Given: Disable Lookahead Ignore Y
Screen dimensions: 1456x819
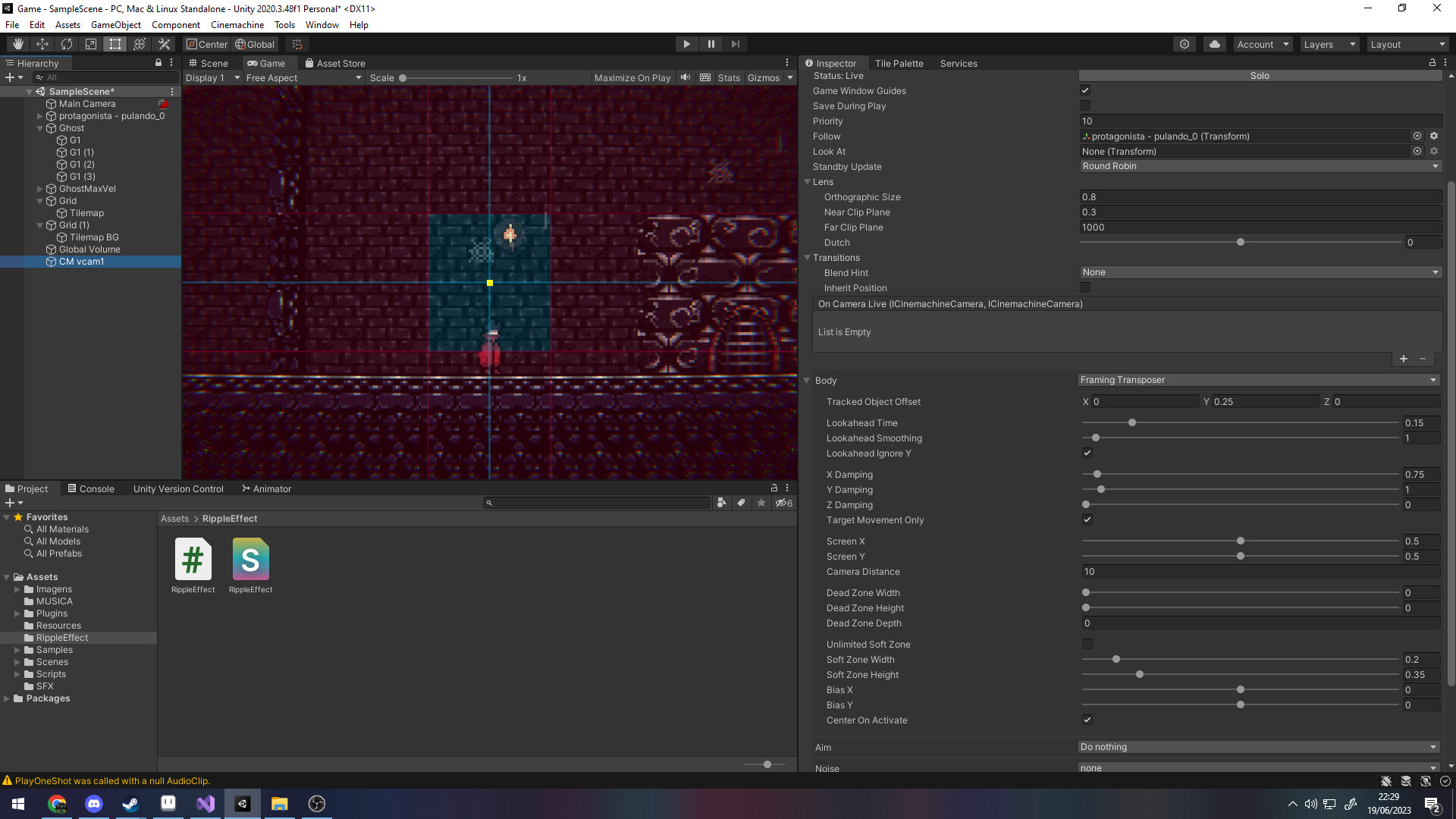Looking at the screenshot, I should pos(1087,453).
